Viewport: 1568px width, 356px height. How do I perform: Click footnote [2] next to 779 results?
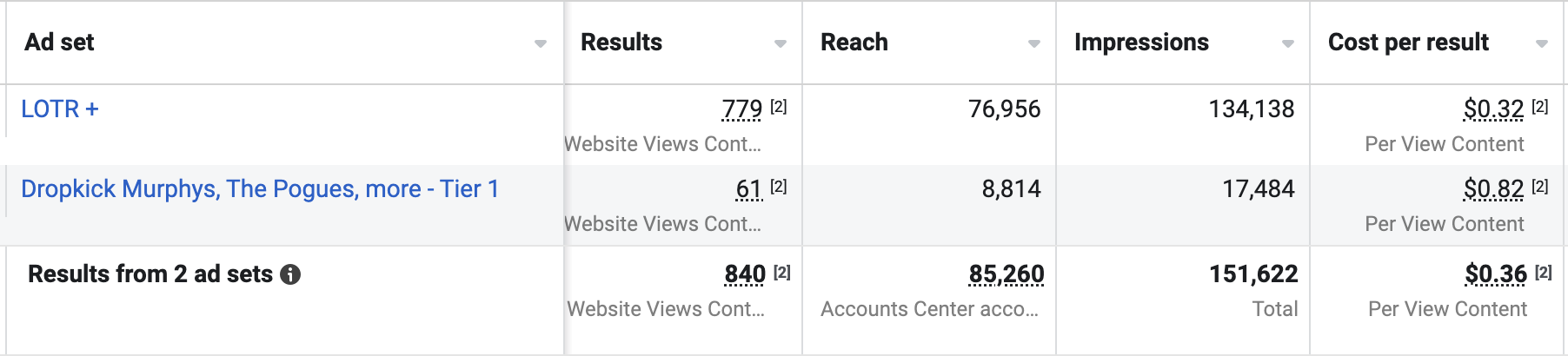click(x=779, y=106)
